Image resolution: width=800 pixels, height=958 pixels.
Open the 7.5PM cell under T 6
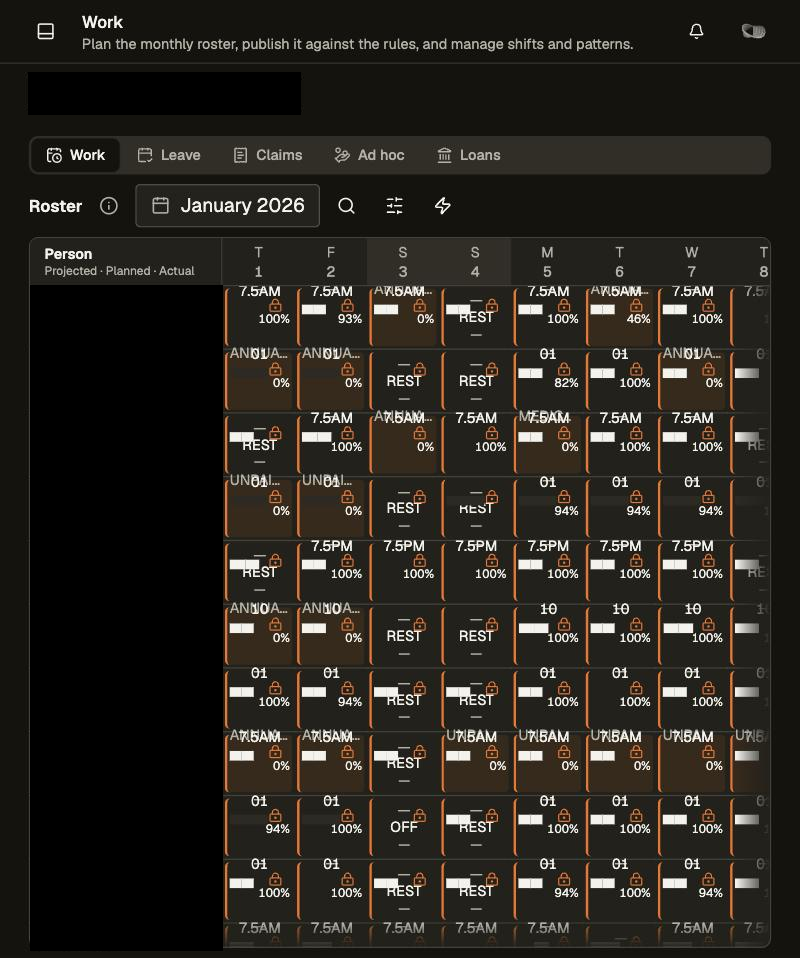pos(620,571)
